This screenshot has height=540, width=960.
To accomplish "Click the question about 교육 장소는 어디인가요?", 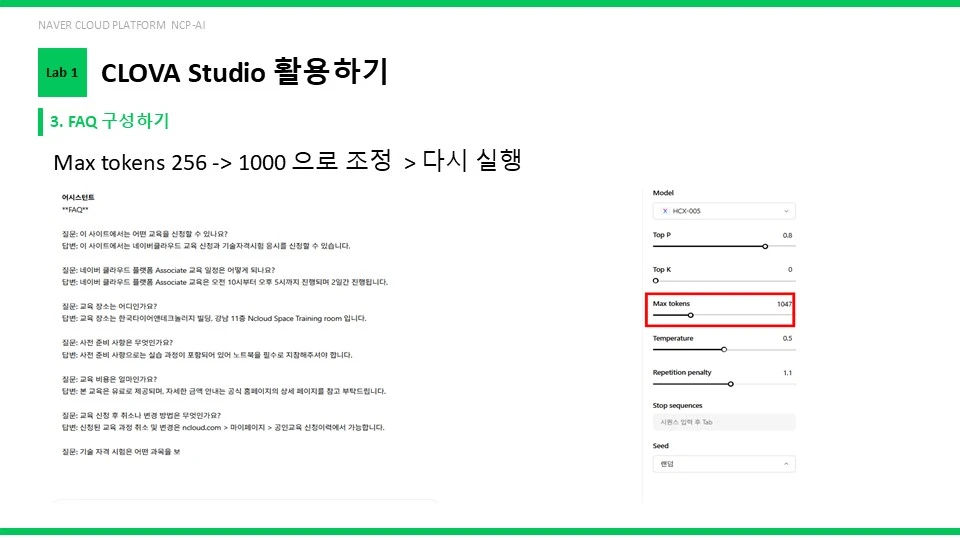I will pyautogui.click(x=109, y=306).
